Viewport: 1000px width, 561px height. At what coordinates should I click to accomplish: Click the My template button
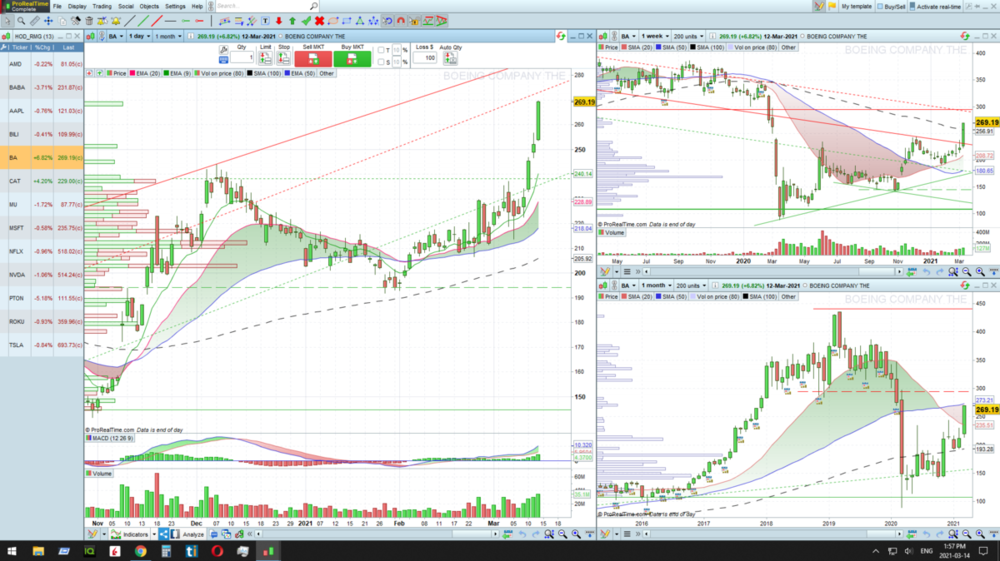click(x=857, y=6)
